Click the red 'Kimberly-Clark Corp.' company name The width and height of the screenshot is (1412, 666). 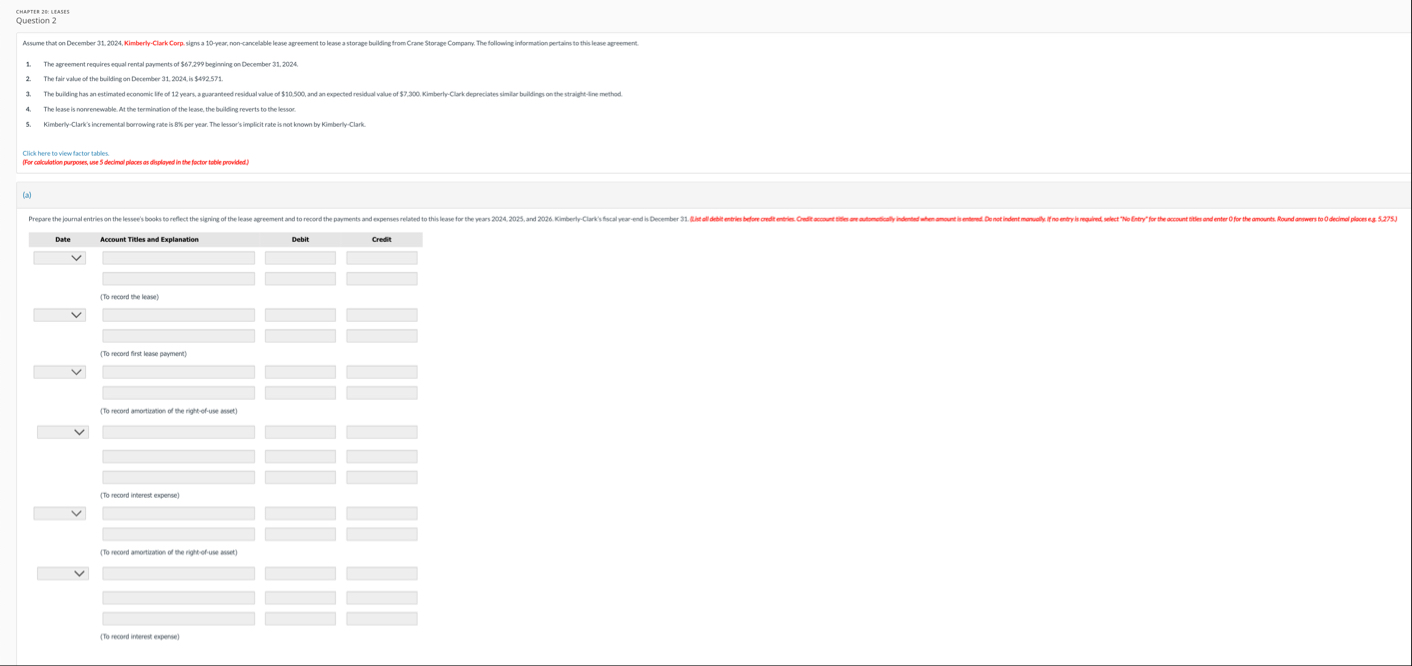[x=154, y=43]
